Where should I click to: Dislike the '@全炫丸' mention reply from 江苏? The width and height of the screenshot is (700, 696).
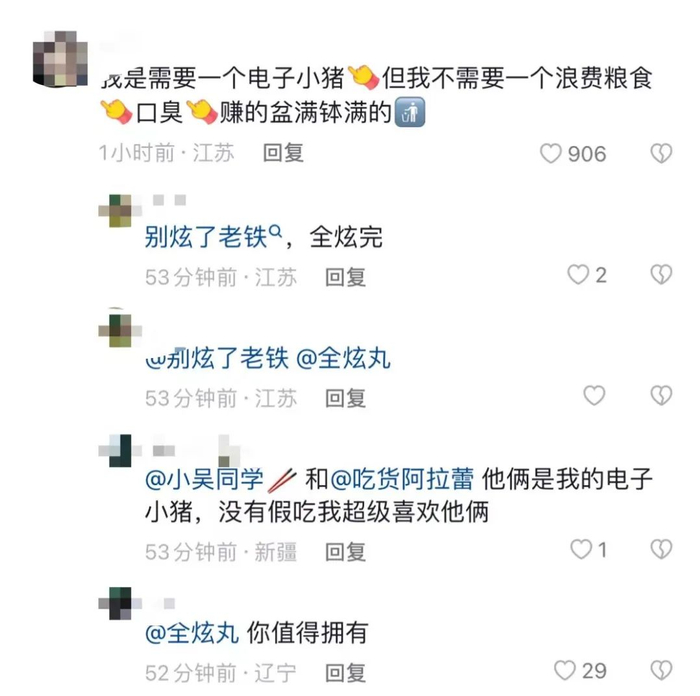pyautogui.click(x=660, y=396)
